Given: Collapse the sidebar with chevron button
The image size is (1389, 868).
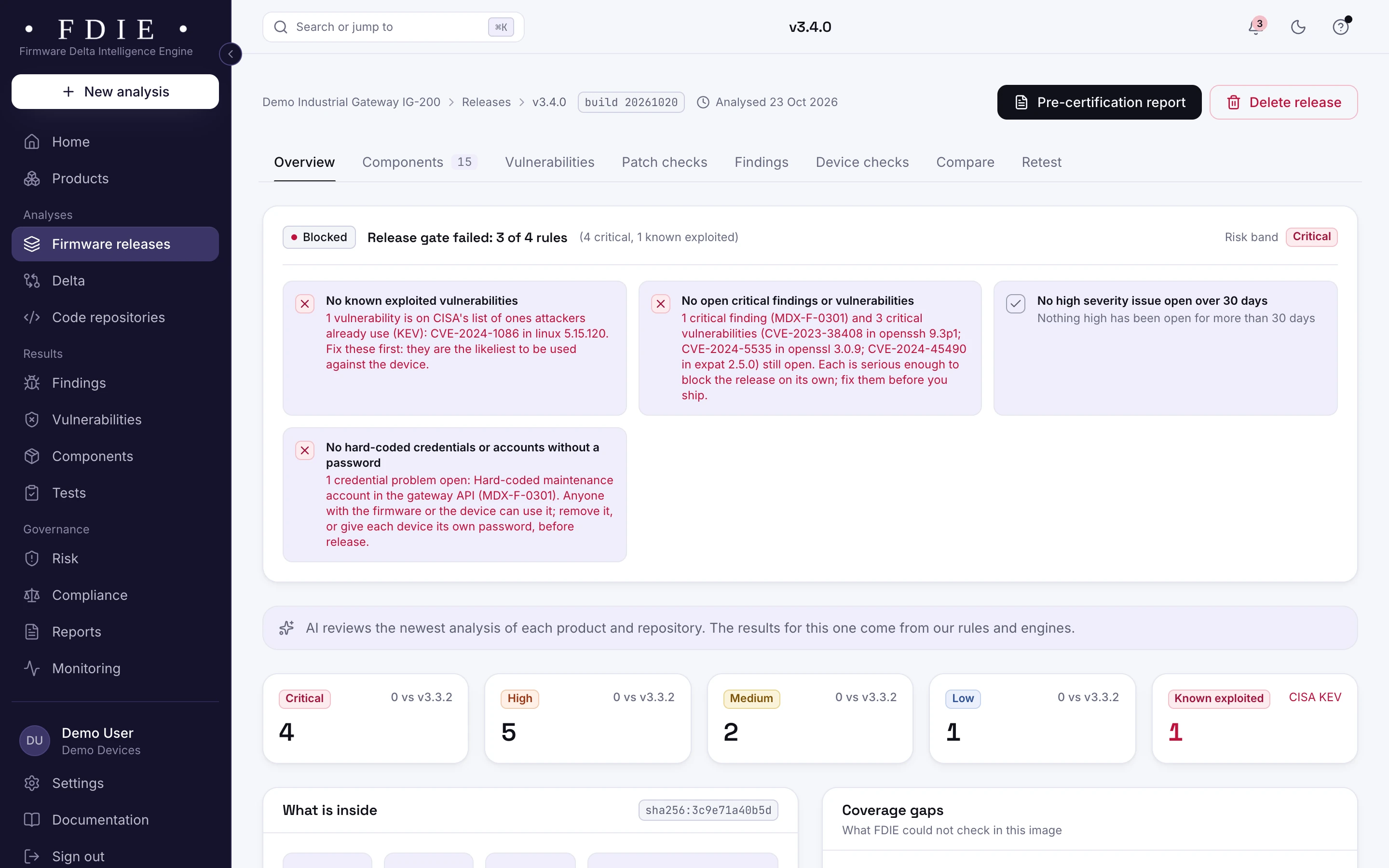Looking at the screenshot, I should coord(230,54).
